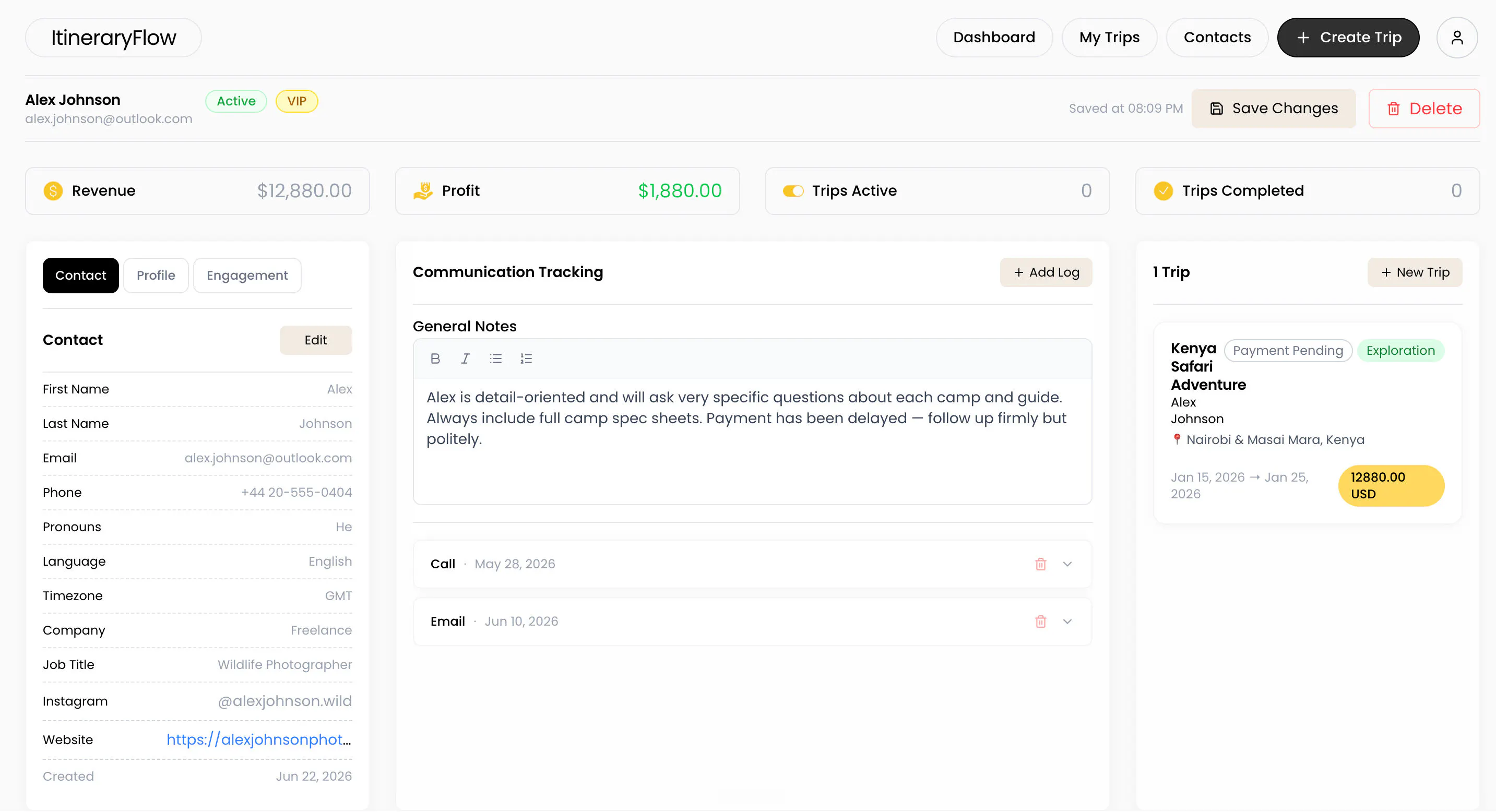Edit the Contact details section
The width and height of the screenshot is (1496, 812).
(x=315, y=340)
